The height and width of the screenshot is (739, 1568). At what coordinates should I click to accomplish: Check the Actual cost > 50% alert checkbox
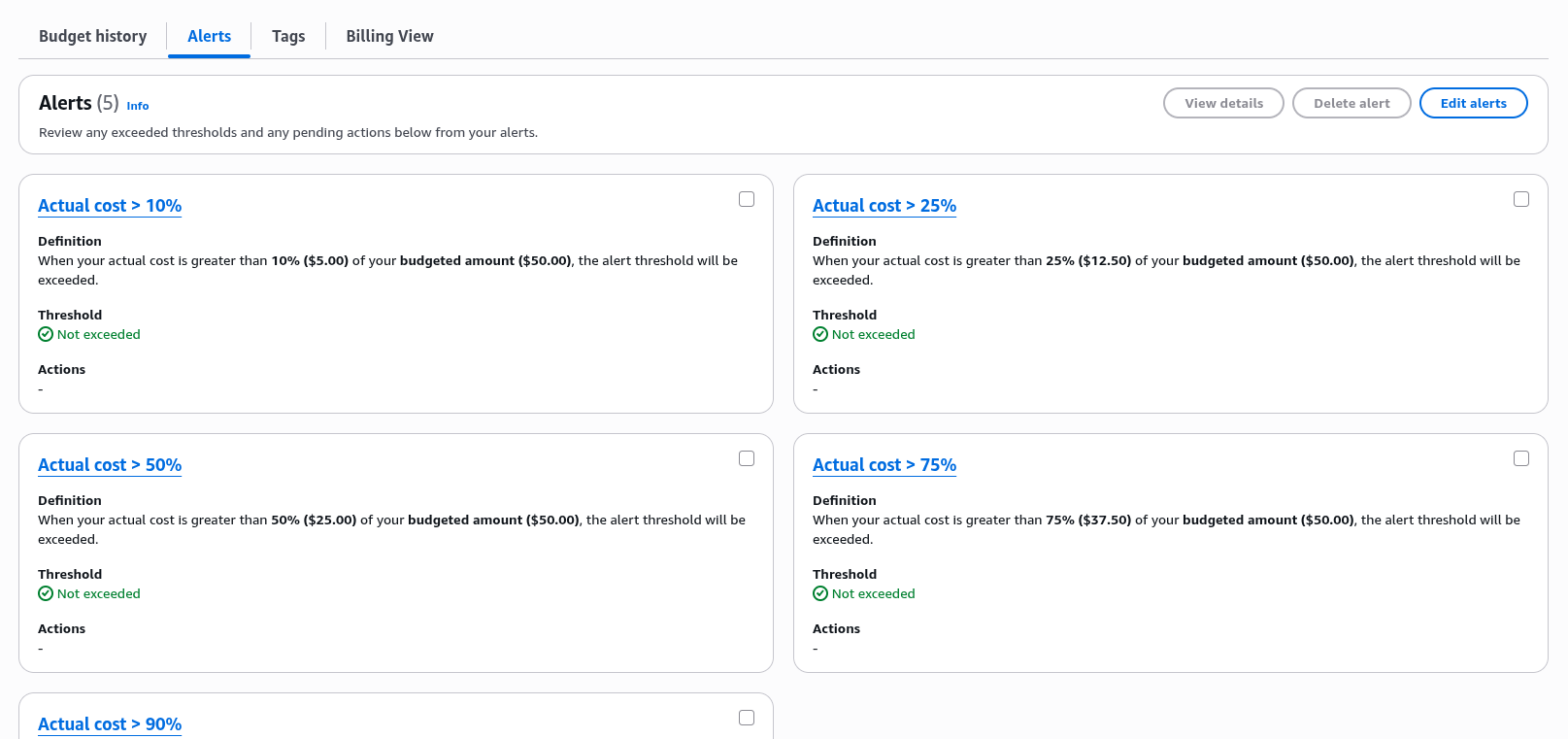coord(747,458)
